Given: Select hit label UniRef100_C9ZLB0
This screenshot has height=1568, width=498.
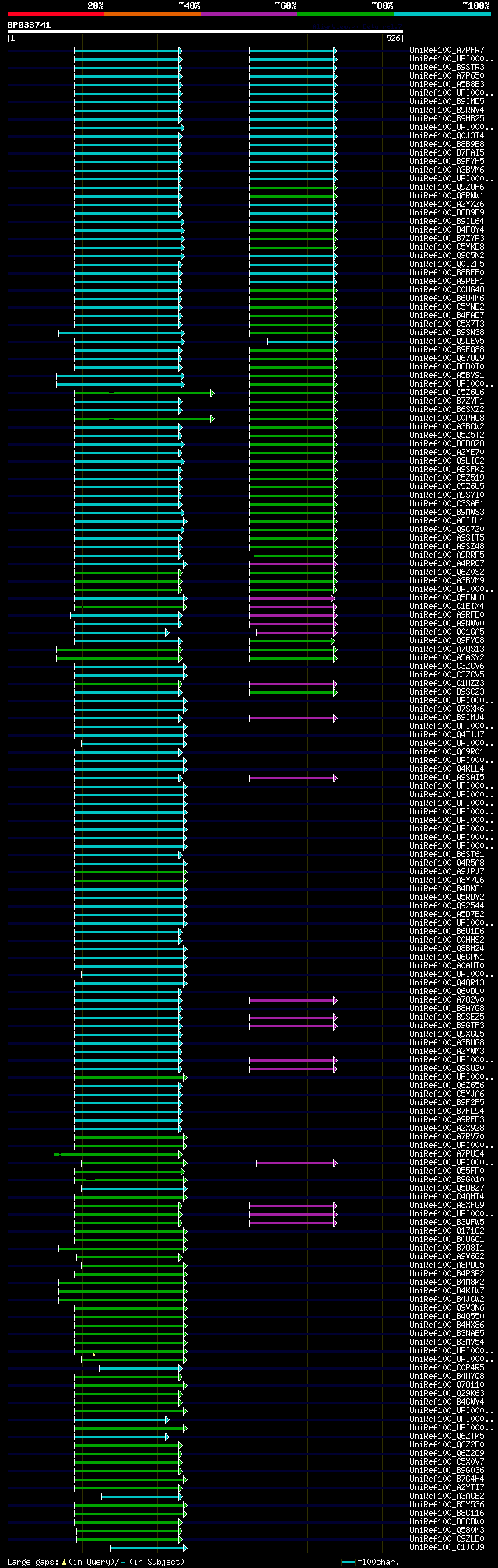Looking at the screenshot, I should click(x=447, y=1539).
